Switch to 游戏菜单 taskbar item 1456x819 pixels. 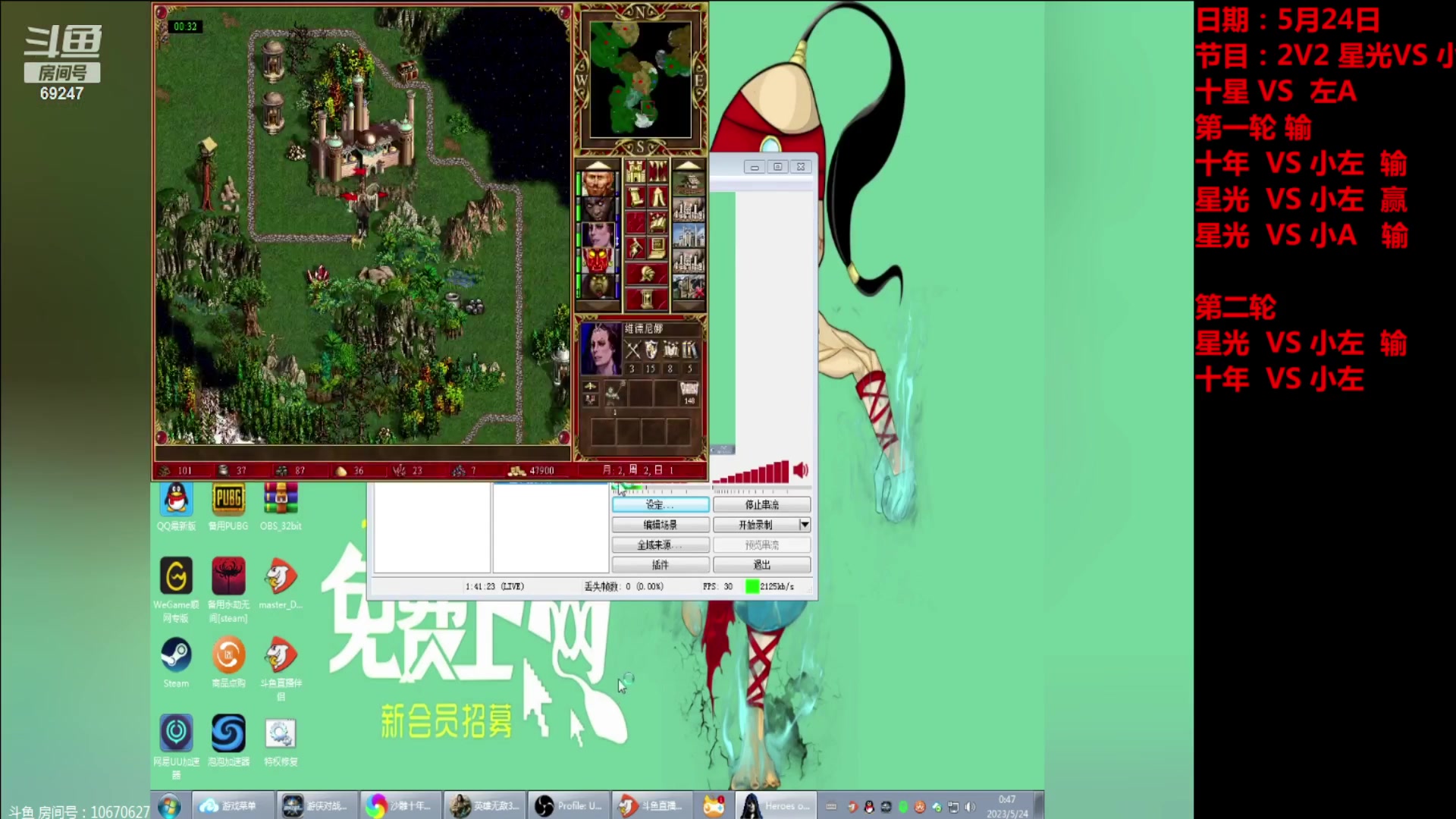tap(233, 805)
